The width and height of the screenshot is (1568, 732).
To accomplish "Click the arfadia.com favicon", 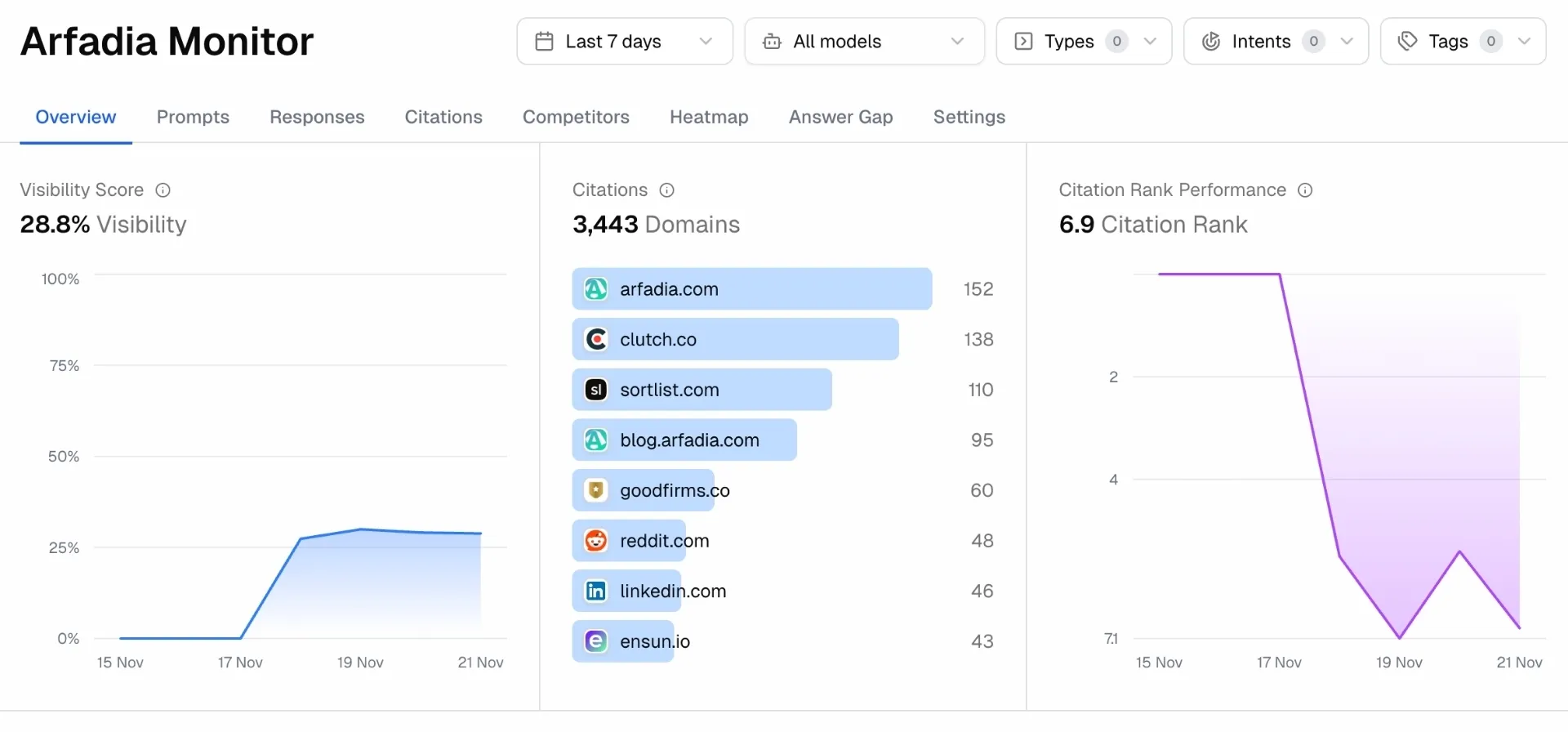I will point(596,289).
